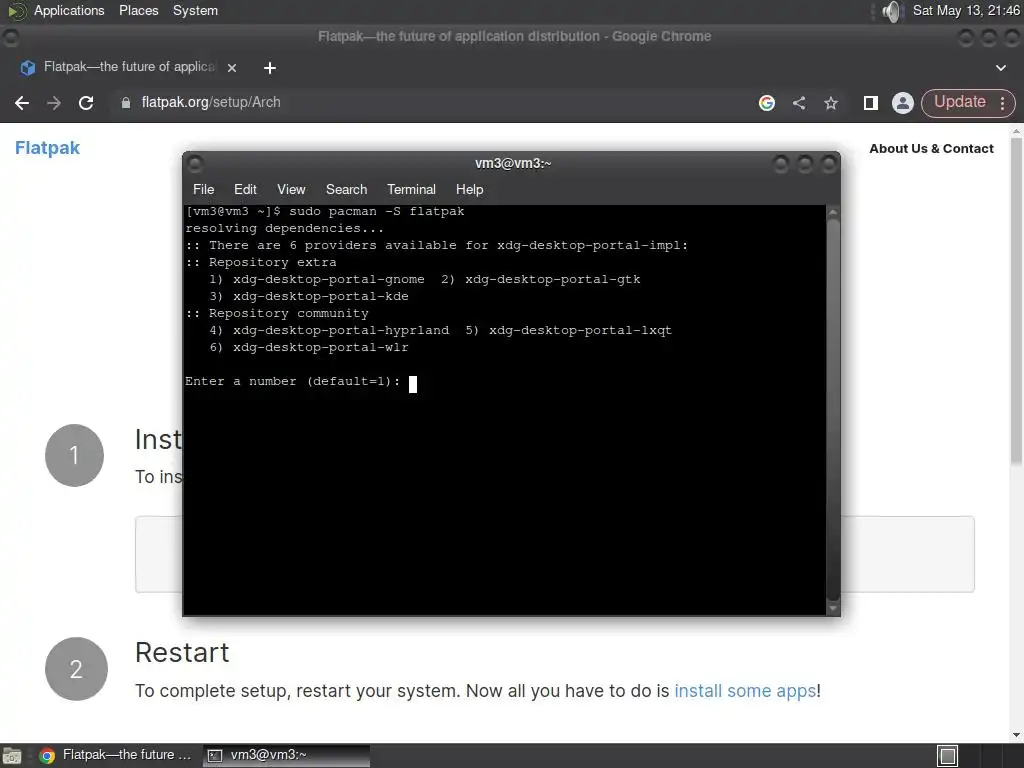Click the terminal's vertical scrollbar thumb
1024x768 pixels.
click(x=833, y=409)
